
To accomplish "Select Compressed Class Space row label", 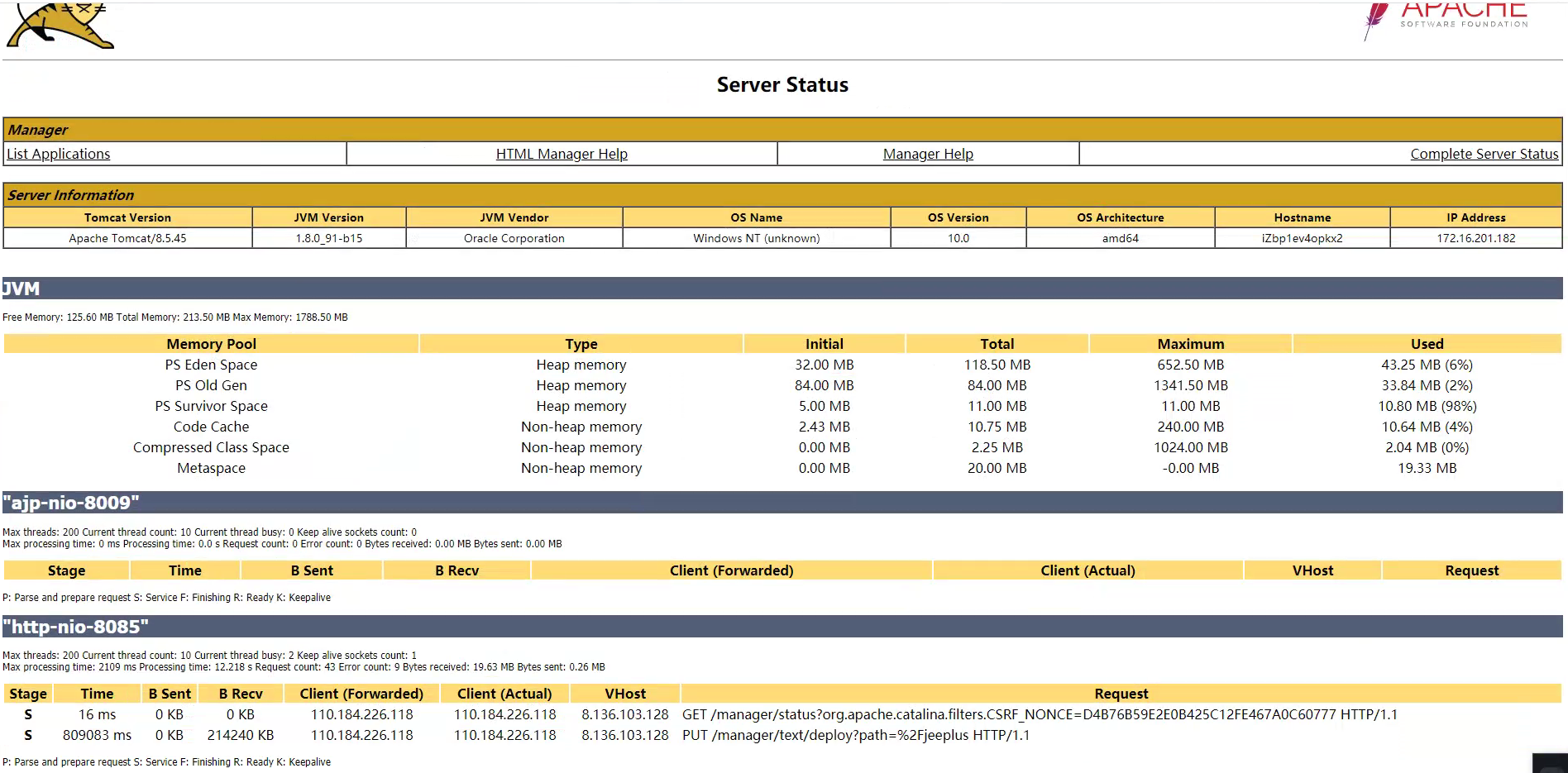I will (x=211, y=447).
